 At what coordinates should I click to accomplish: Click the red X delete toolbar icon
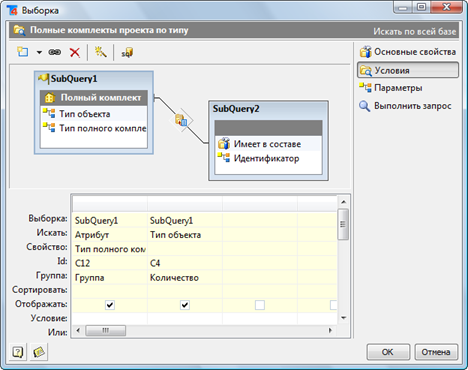(75, 52)
